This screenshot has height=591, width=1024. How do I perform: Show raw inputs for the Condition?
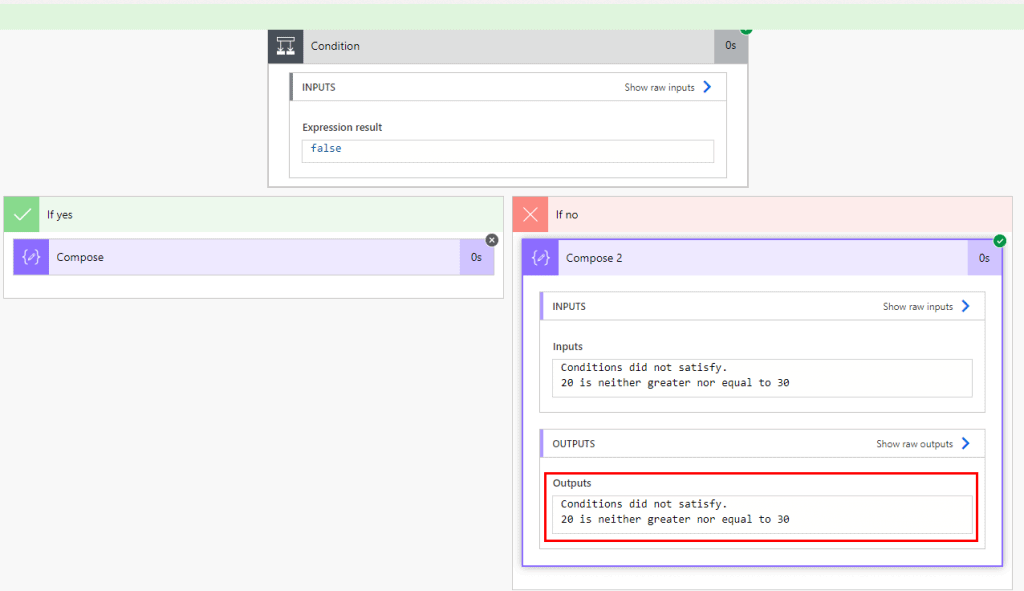pyautogui.click(x=659, y=88)
